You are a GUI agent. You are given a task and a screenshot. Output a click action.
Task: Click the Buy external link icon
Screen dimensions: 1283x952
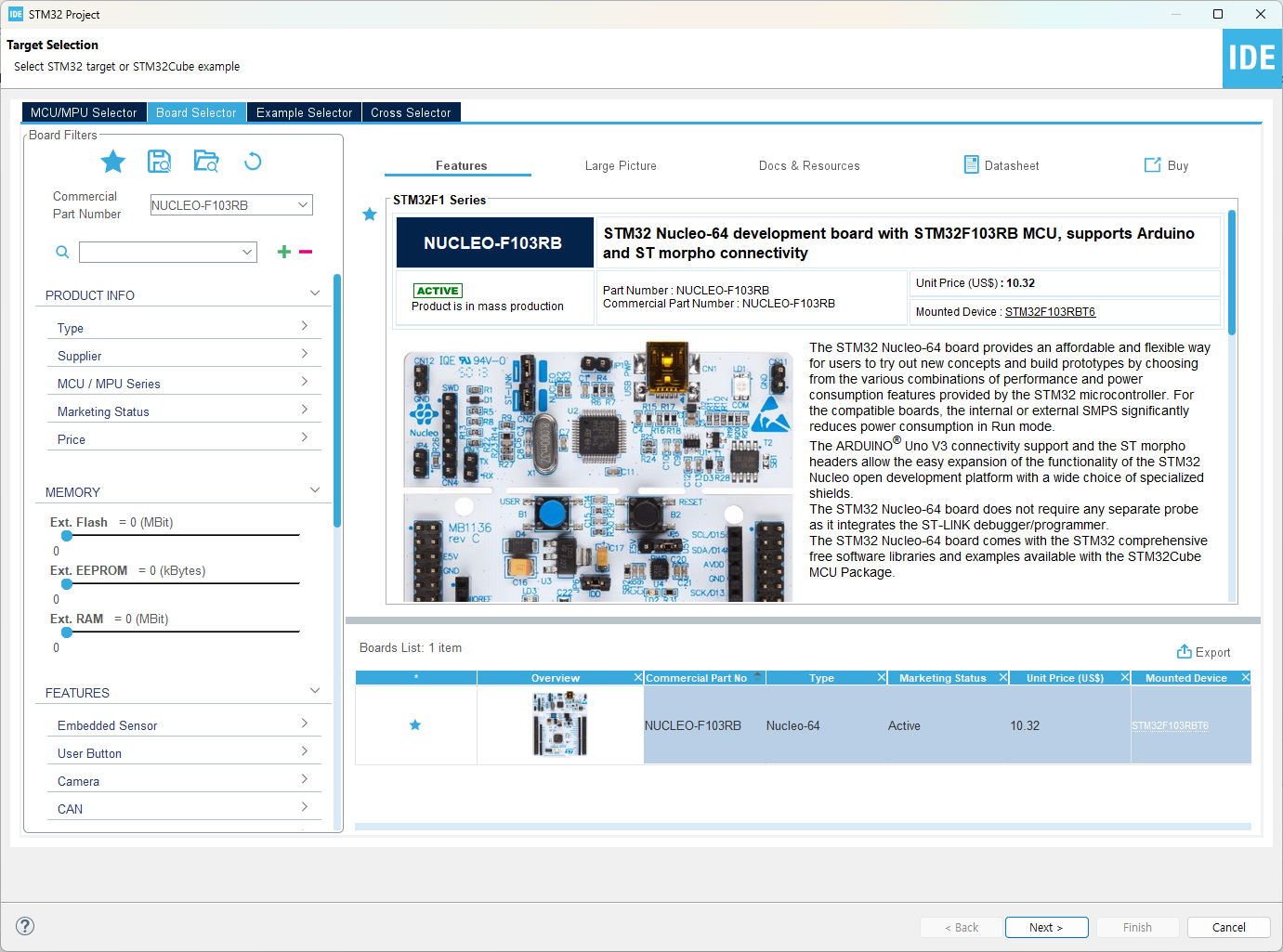click(x=1153, y=164)
